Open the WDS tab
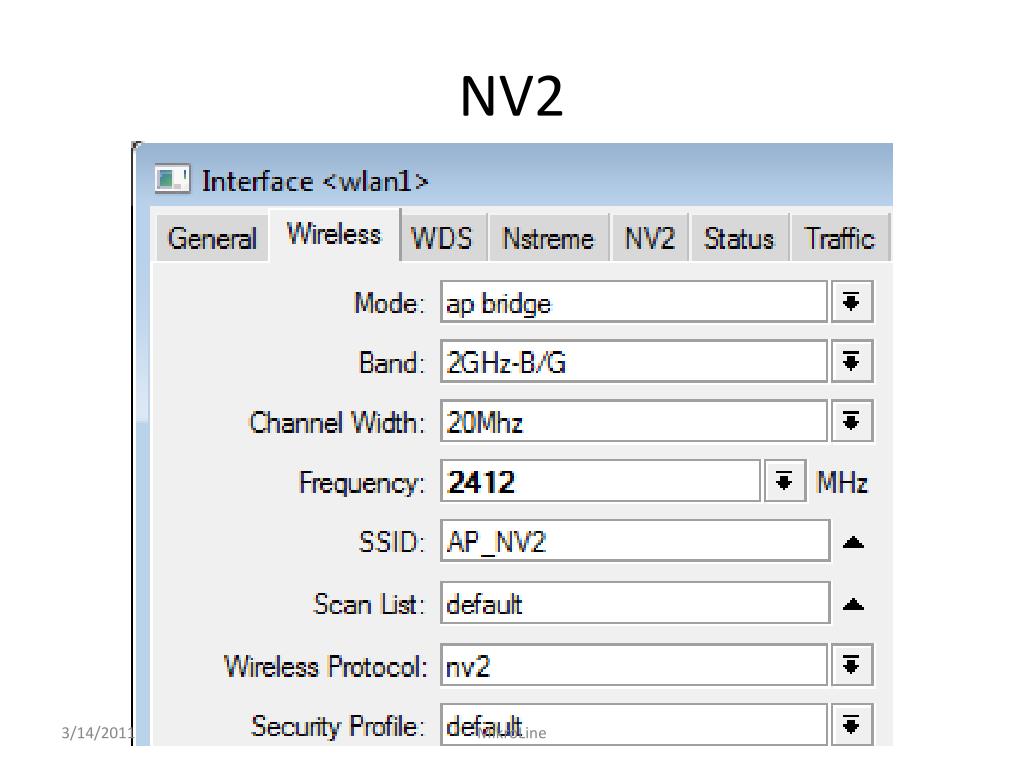The width and height of the screenshot is (1024, 768). pos(442,239)
